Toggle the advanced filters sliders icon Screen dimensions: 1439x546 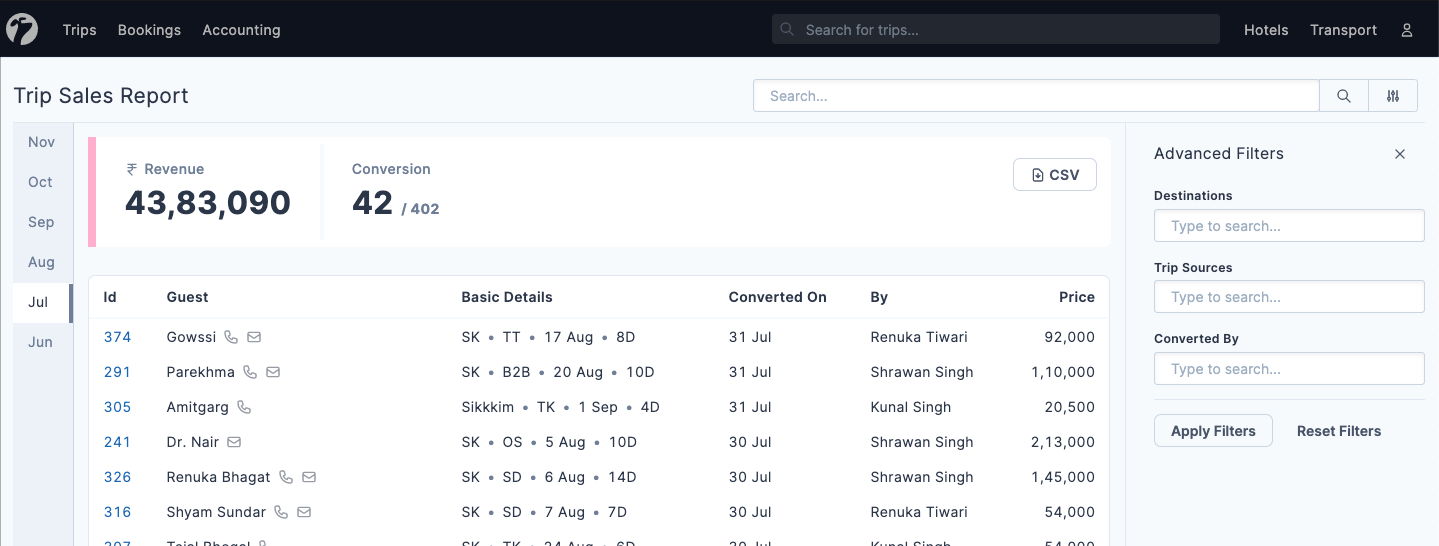(x=1393, y=96)
